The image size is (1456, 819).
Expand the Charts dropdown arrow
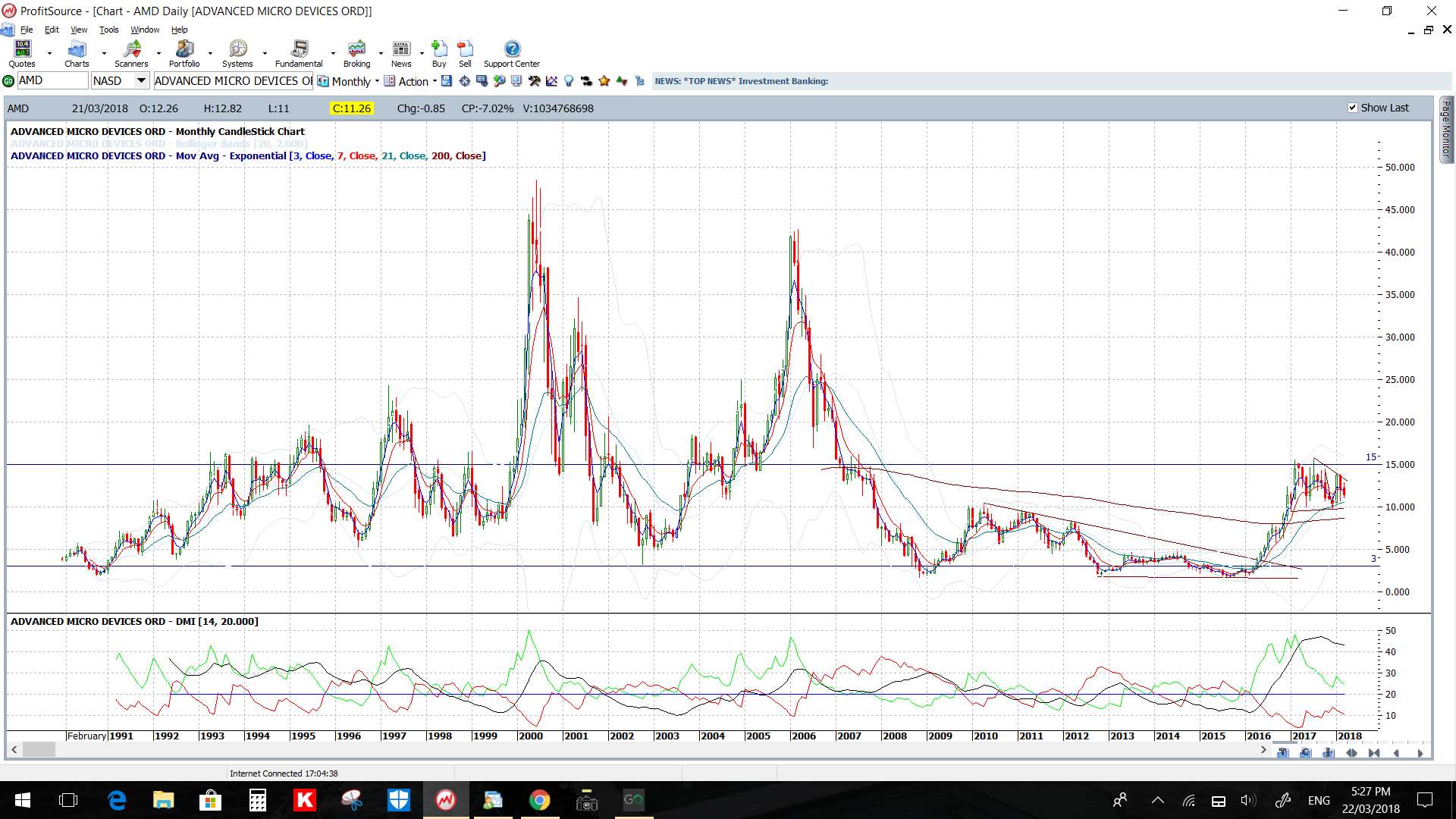[104, 54]
